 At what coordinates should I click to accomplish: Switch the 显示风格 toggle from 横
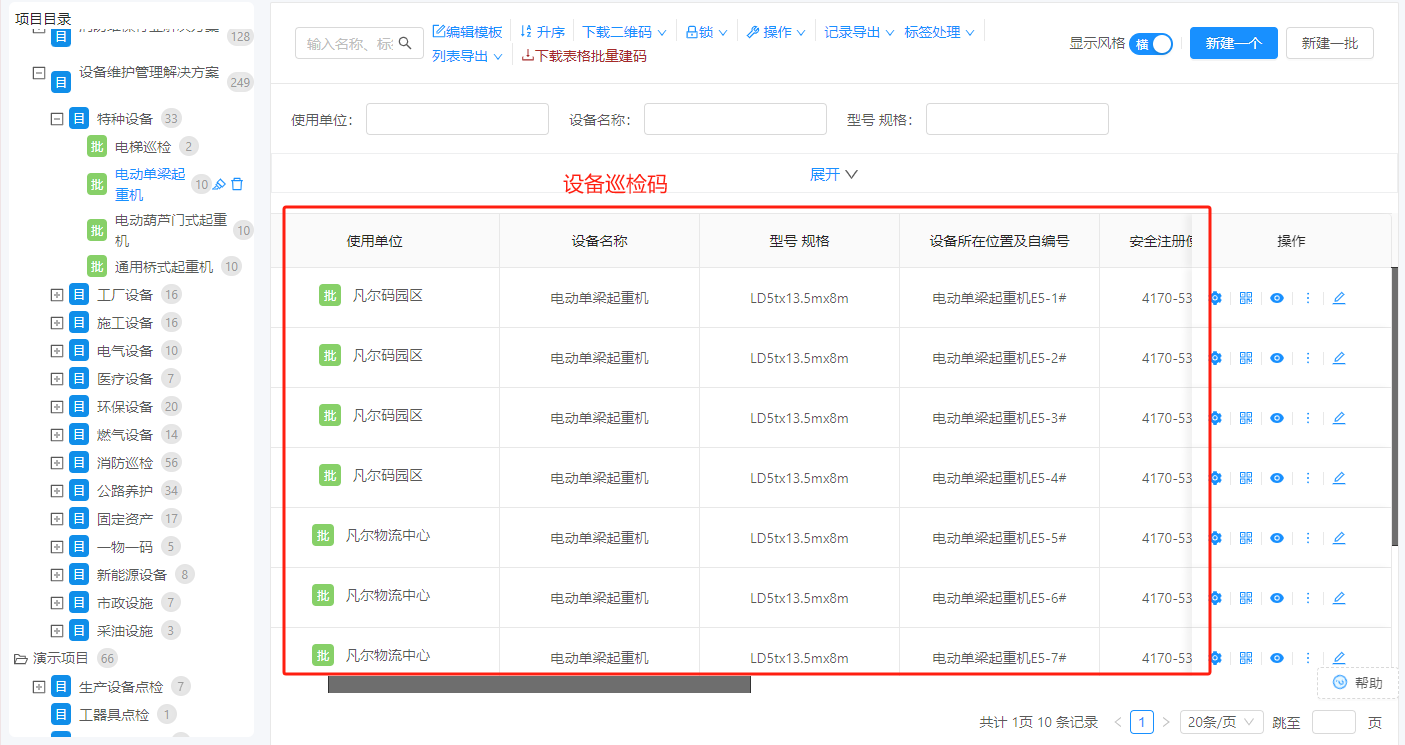[x=1150, y=44]
